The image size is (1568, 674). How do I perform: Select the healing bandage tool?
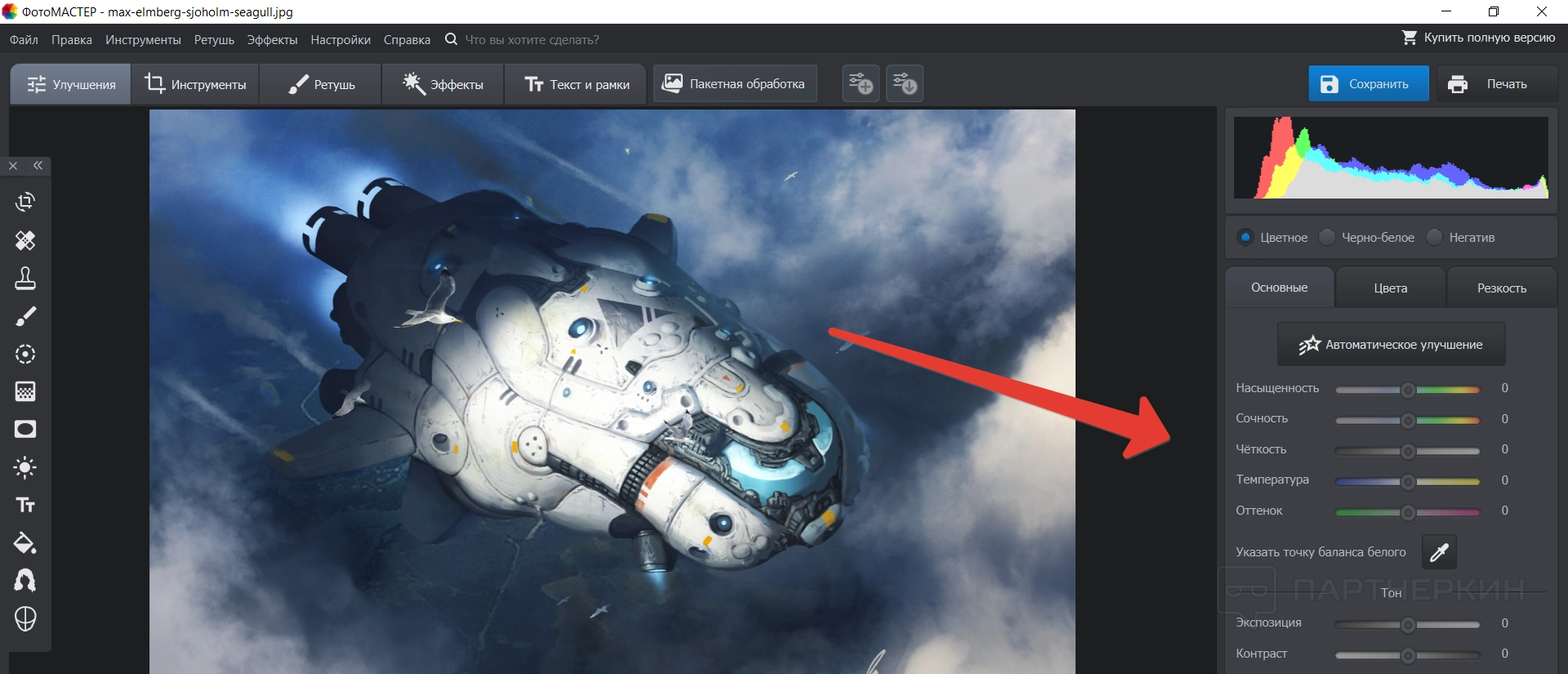(25, 240)
